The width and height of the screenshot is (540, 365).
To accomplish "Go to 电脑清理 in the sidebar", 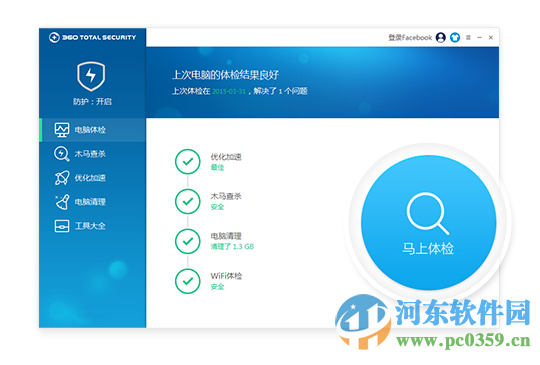I will pyautogui.click(x=93, y=202).
